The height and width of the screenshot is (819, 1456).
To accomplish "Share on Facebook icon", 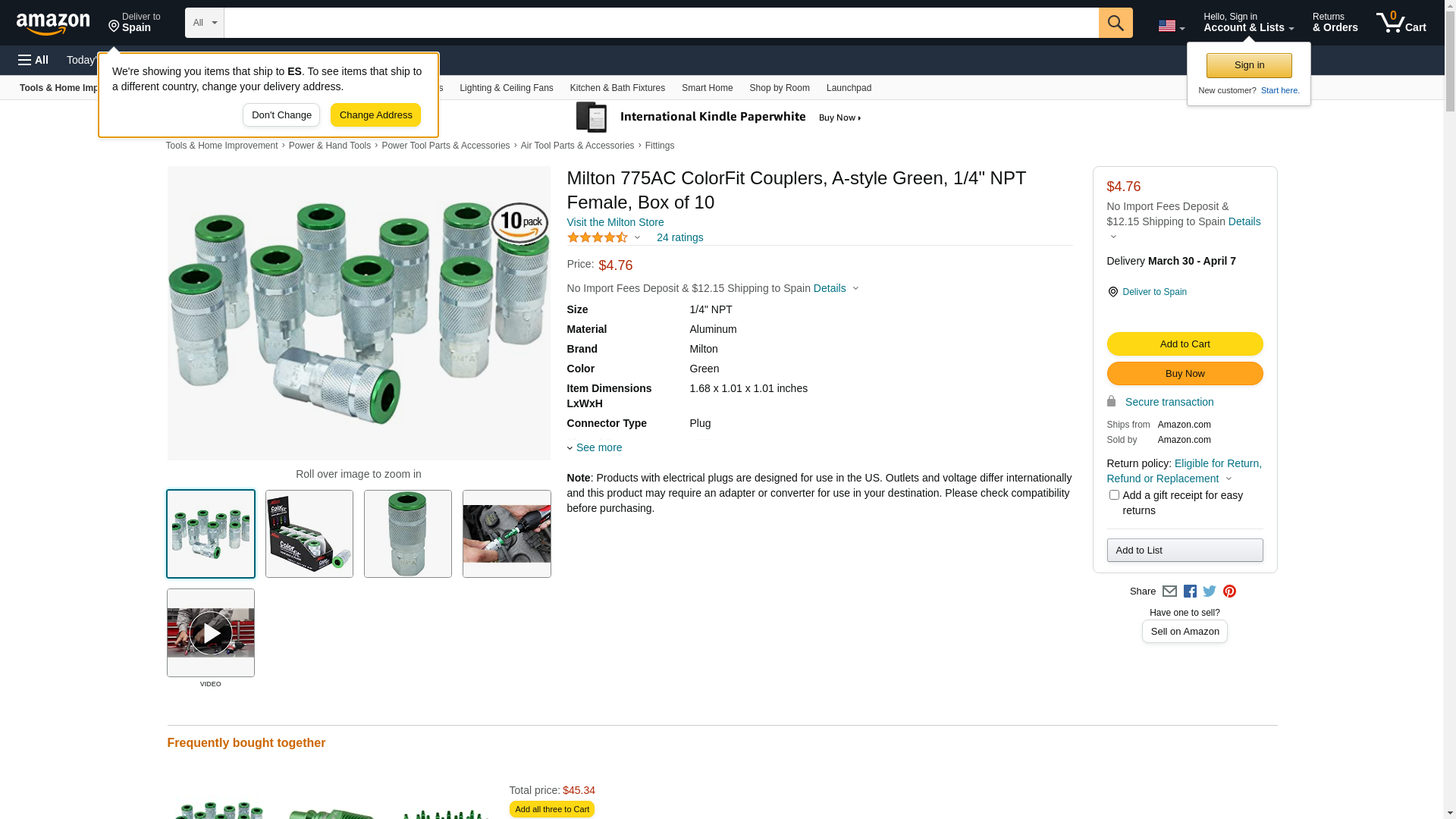I will tap(1190, 591).
